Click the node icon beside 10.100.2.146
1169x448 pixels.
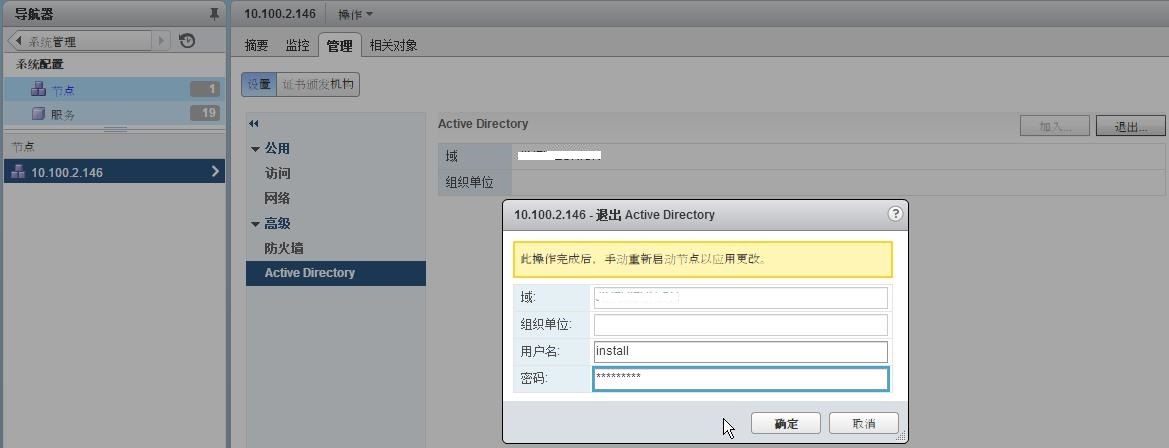[x=18, y=171]
